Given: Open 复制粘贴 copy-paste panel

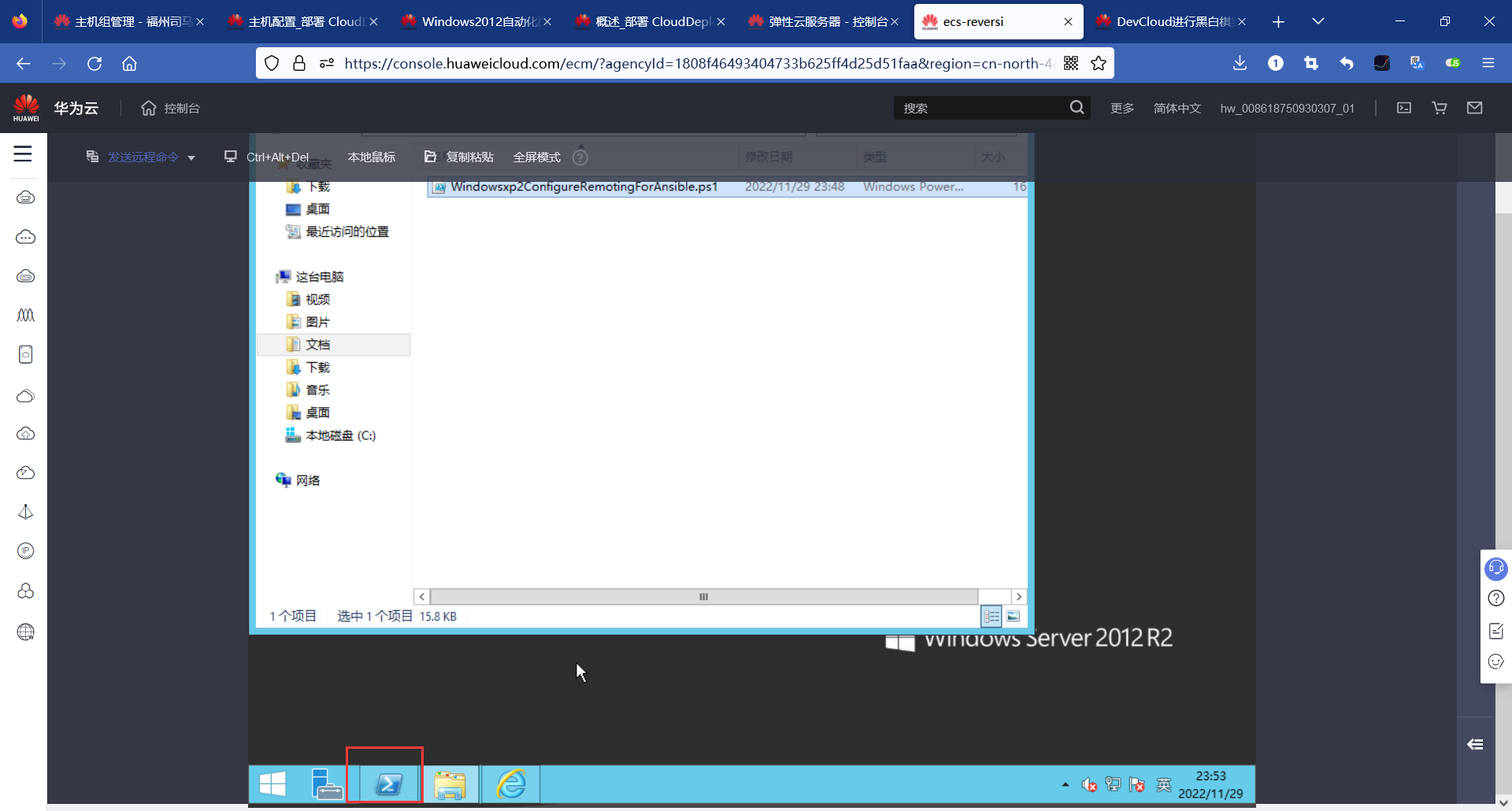Looking at the screenshot, I should coord(459,157).
